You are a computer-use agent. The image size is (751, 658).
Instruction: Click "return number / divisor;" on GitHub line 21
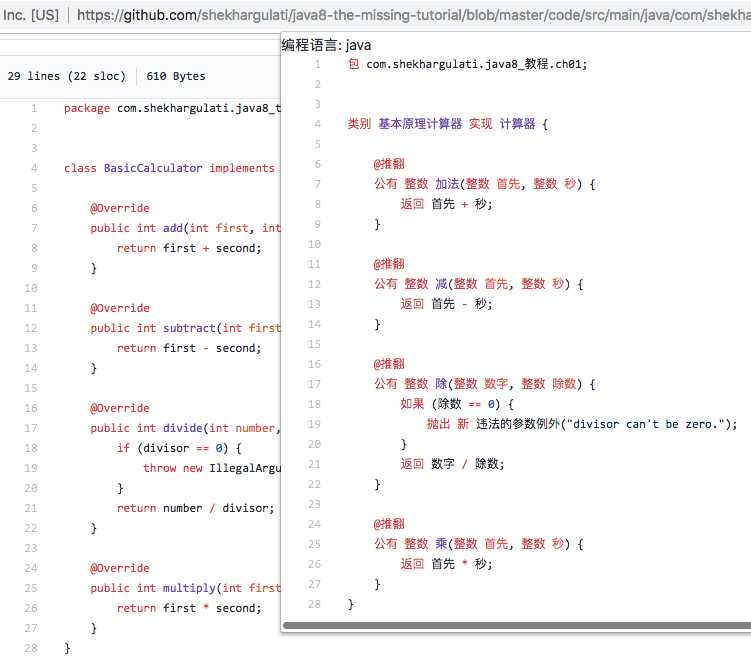pyautogui.click(x=196, y=508)
